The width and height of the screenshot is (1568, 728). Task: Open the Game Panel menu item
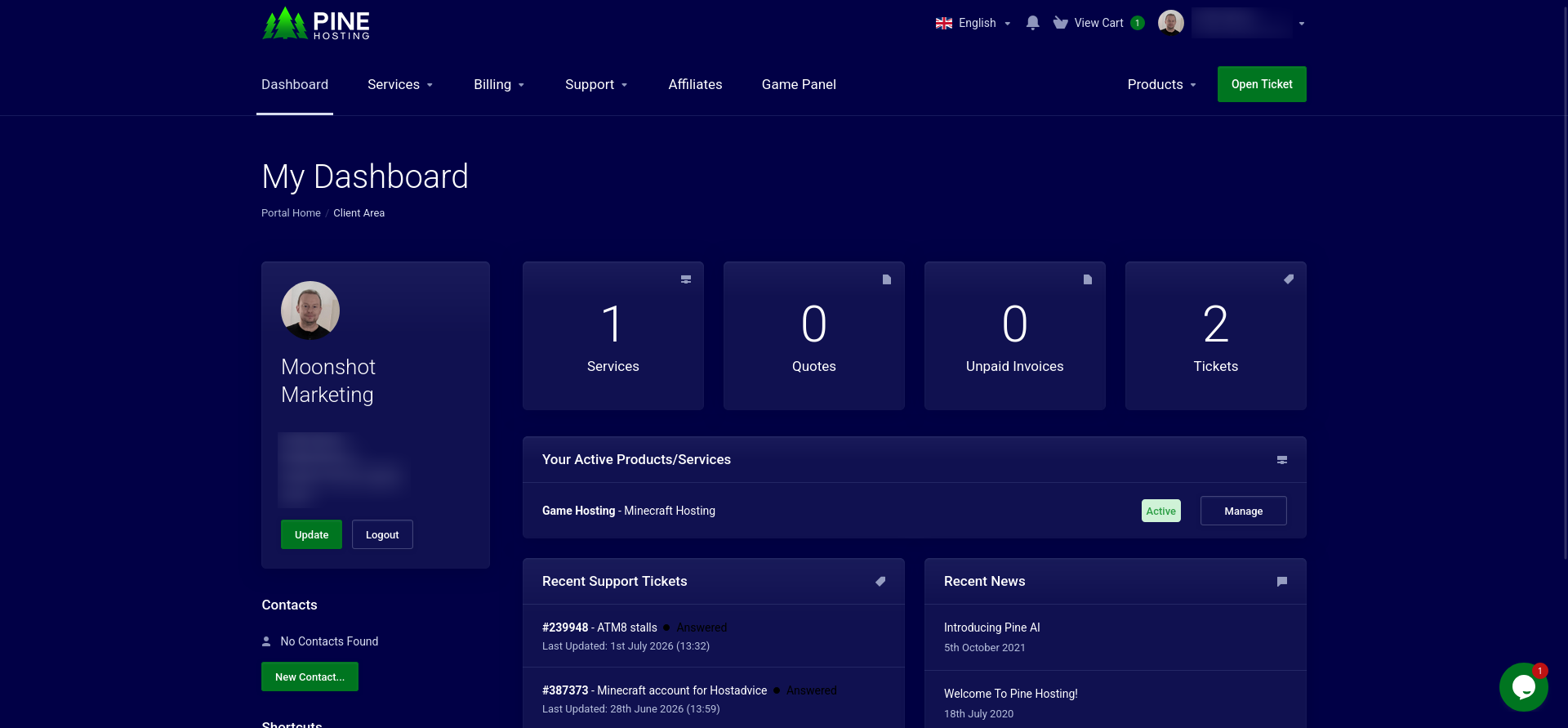799,84
